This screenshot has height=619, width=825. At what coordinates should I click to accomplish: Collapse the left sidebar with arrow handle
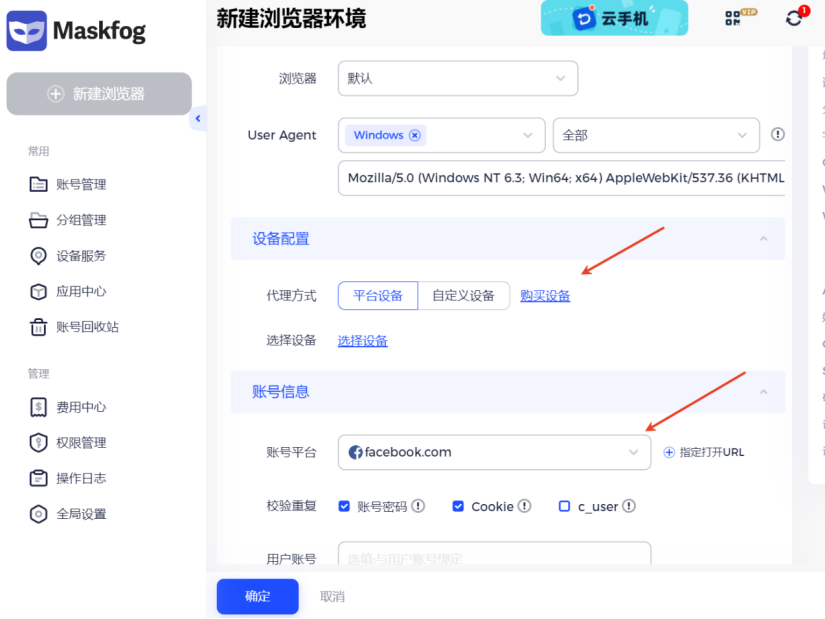197,119
